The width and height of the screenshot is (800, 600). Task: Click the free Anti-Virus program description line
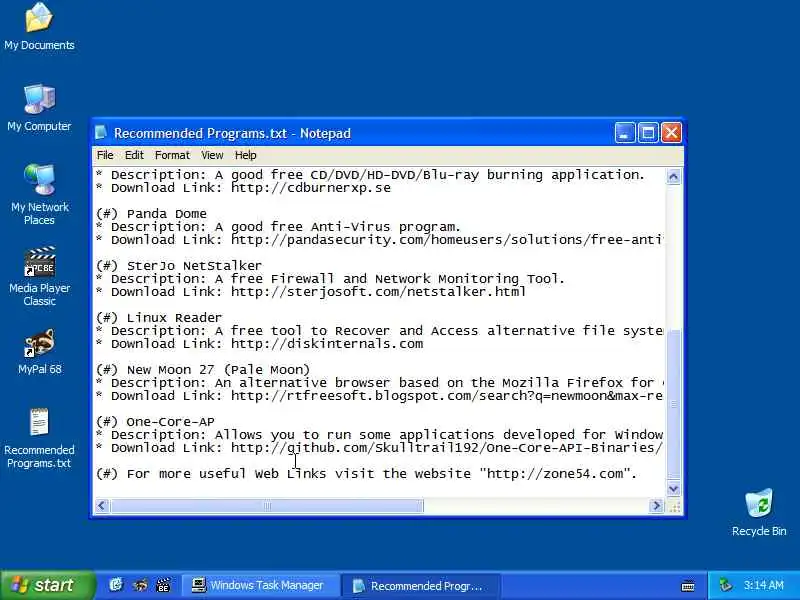279,227
